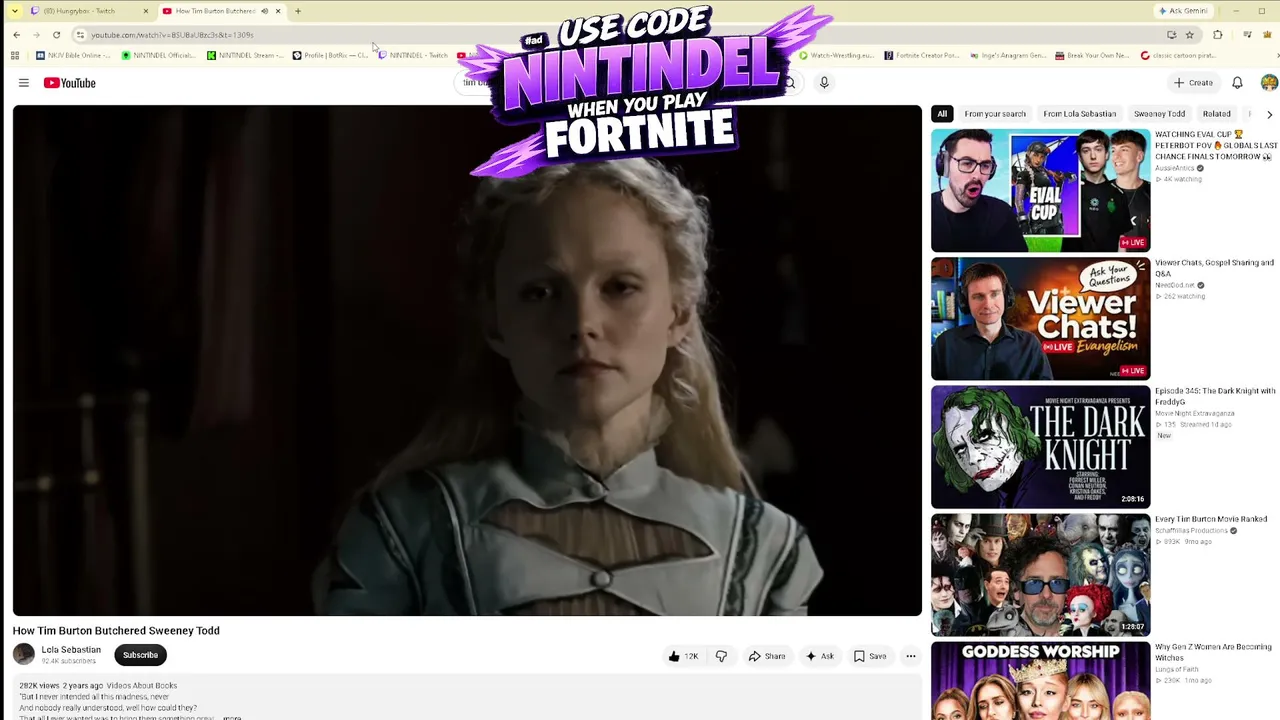The height and width of the screenshot is (720, 1280).
Task: Select the 'From your search' chip
Action: (995, 114)
